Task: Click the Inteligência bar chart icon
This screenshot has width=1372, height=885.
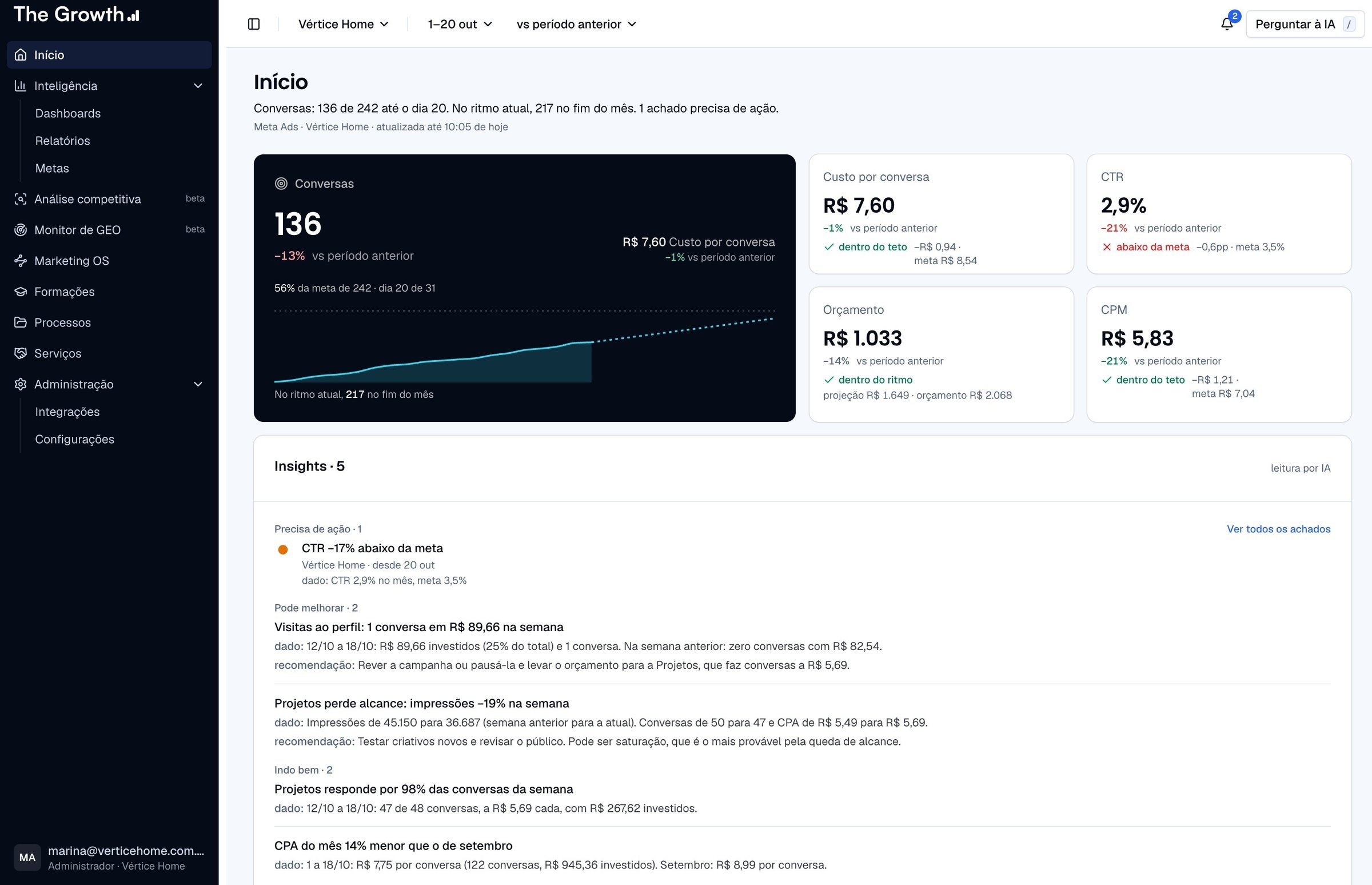Action: pyautogui.click(x=21, y=86)
